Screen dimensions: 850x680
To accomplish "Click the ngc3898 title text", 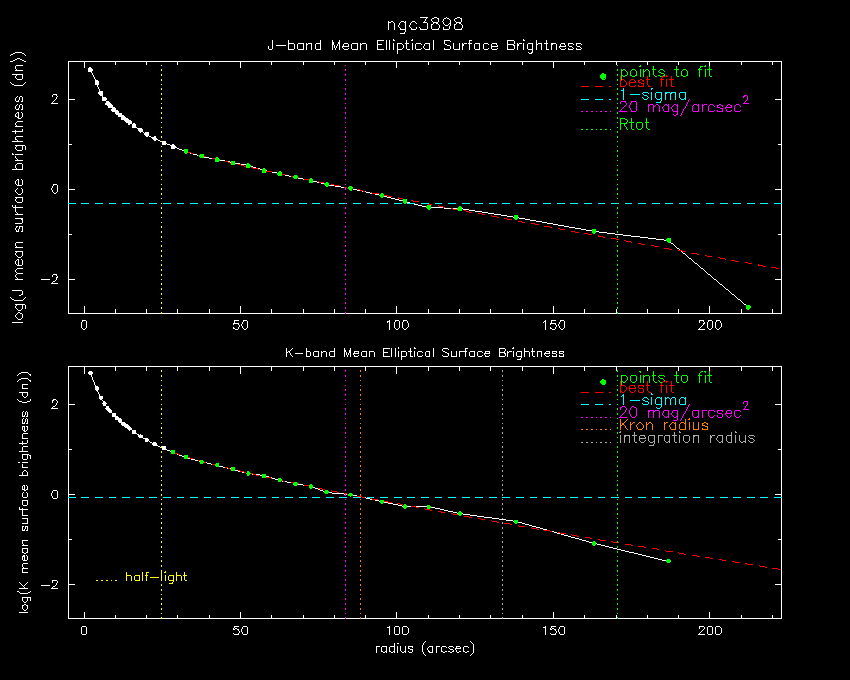I will (x=425, y=23).
